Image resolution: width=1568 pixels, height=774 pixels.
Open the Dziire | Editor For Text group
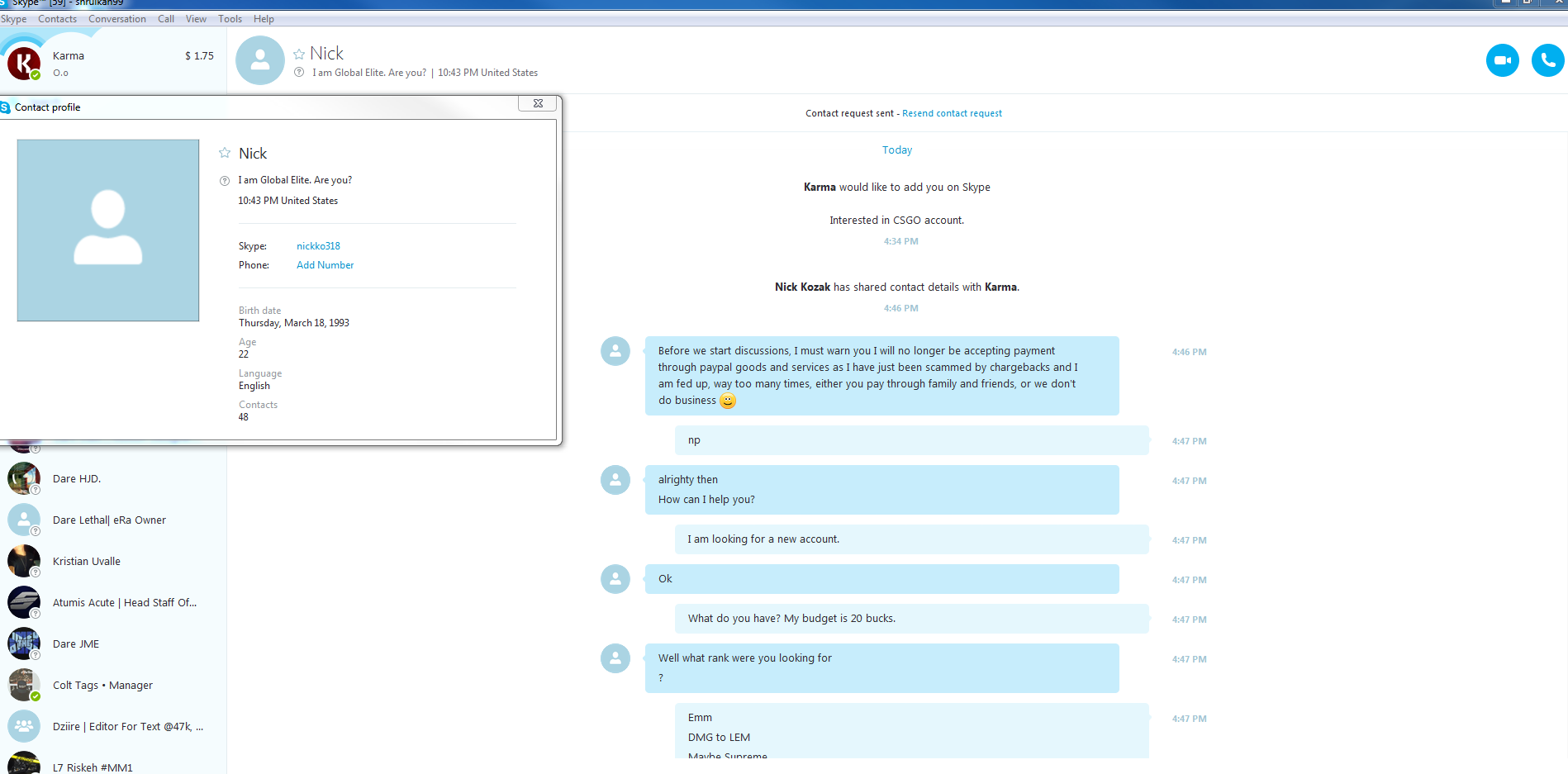click(x=113, y=727)
